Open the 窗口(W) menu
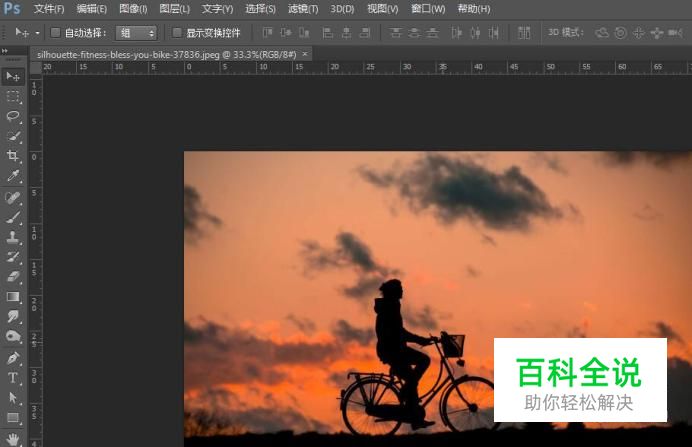This screenshot has width=692, height=447. click(428, 9)
